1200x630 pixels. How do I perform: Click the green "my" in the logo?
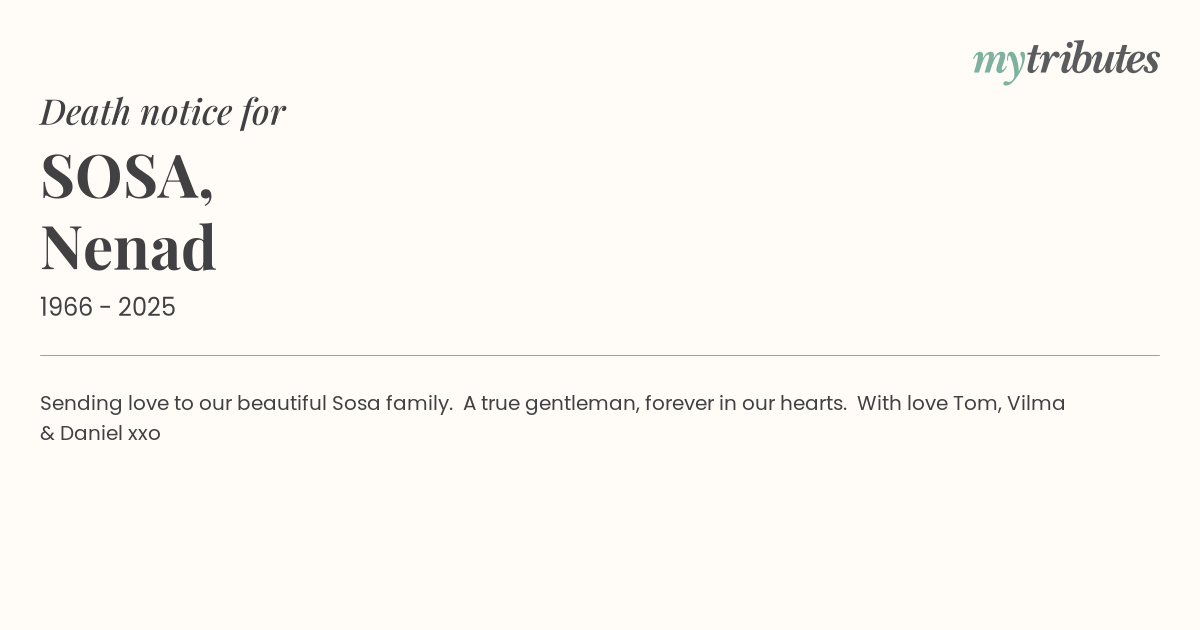point(998,61)
